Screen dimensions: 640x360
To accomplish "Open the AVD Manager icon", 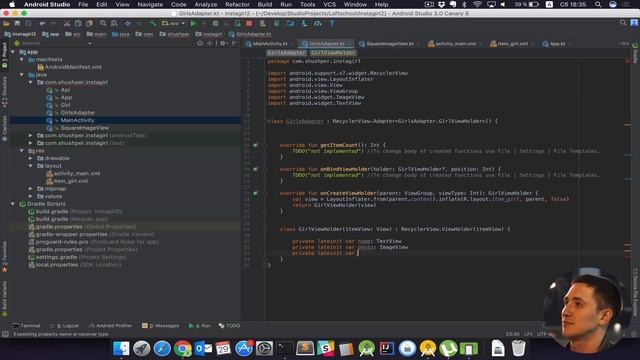I will tap(263, 24).
